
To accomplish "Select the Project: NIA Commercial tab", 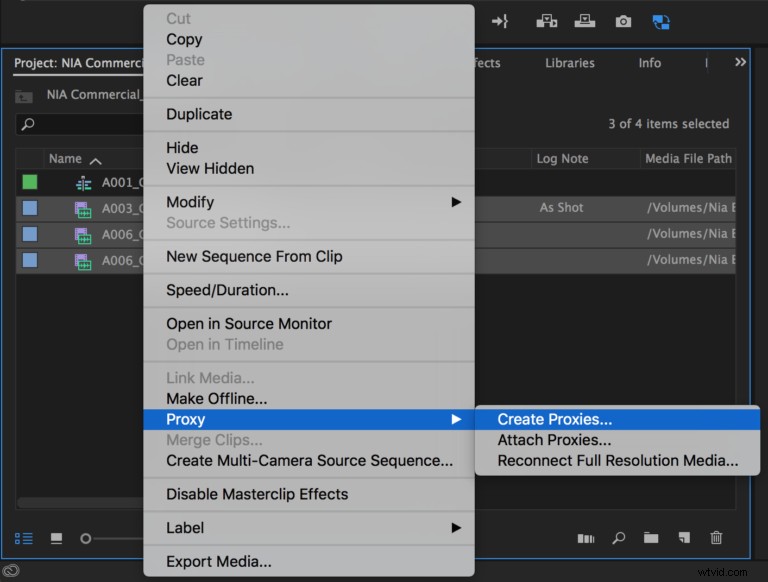I will click(78, 63).
